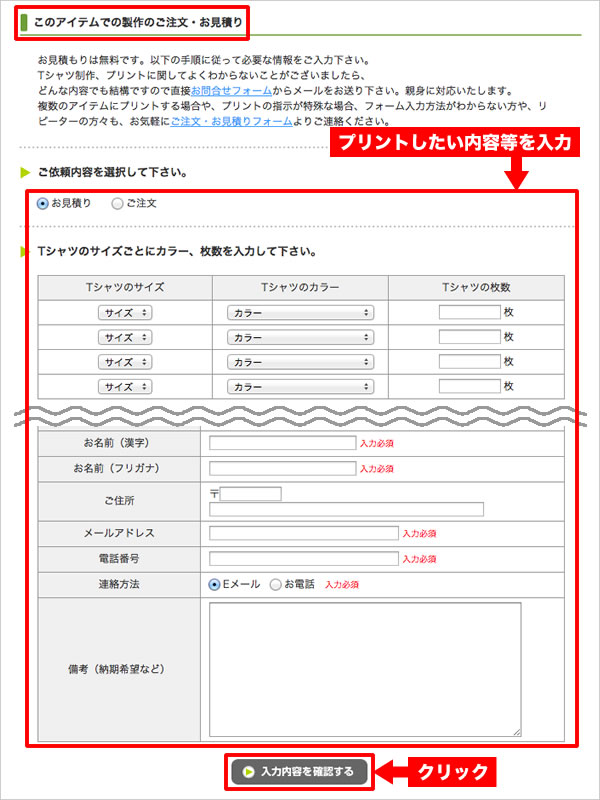Click the 備考（納期希望など） text area
Screen dimensions: 600x800
365,669
